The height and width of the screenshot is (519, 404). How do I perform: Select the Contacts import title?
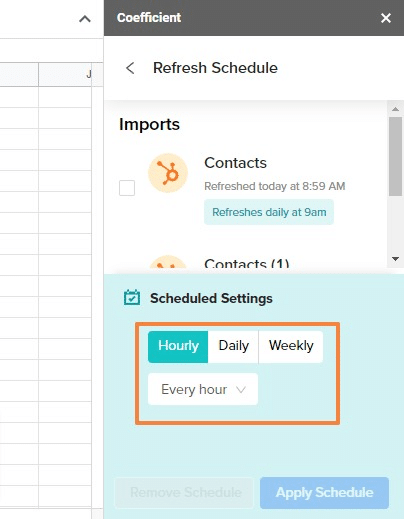coord(235,163)
